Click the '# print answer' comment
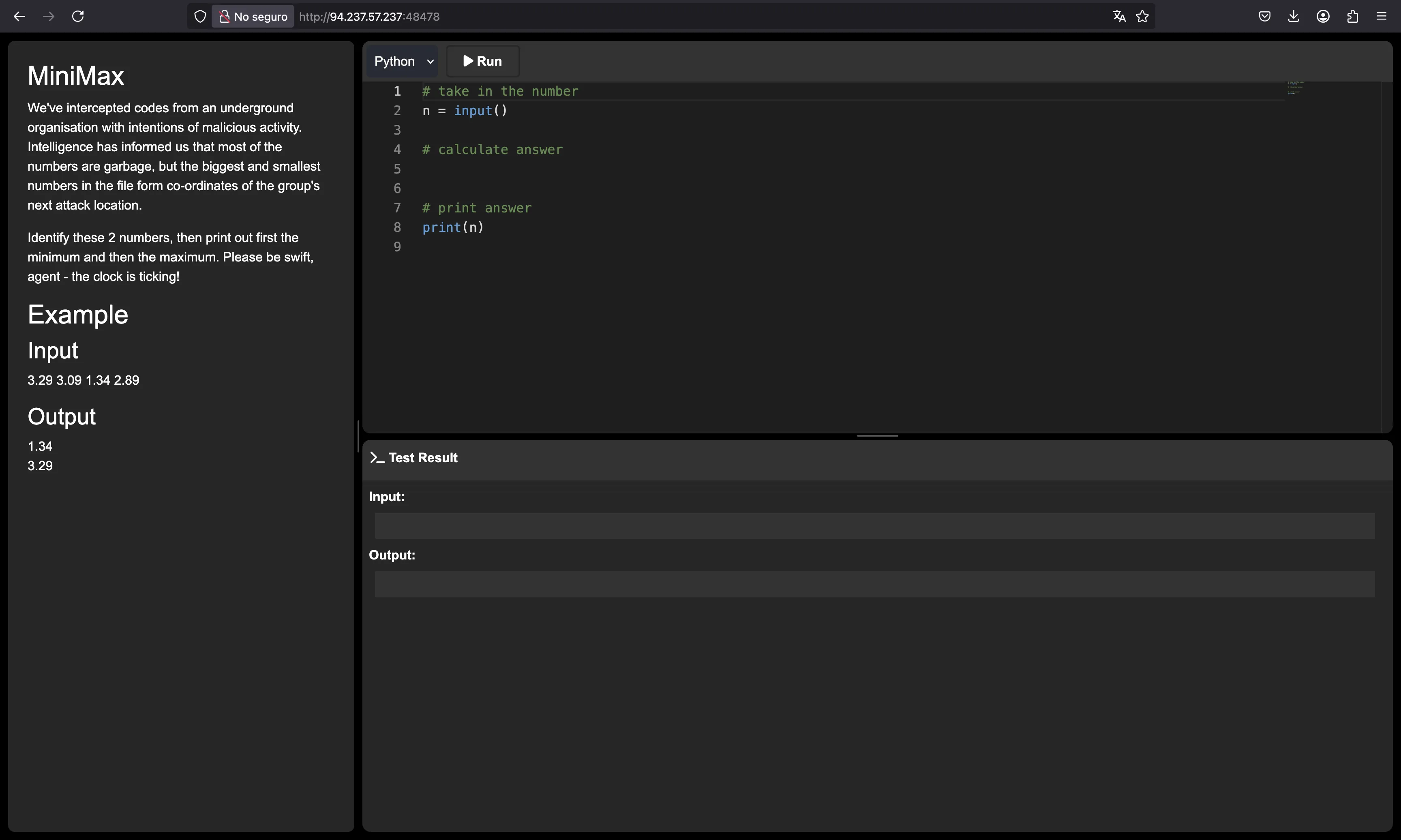This screenshot has width=1401, height=840. [477, 208]
